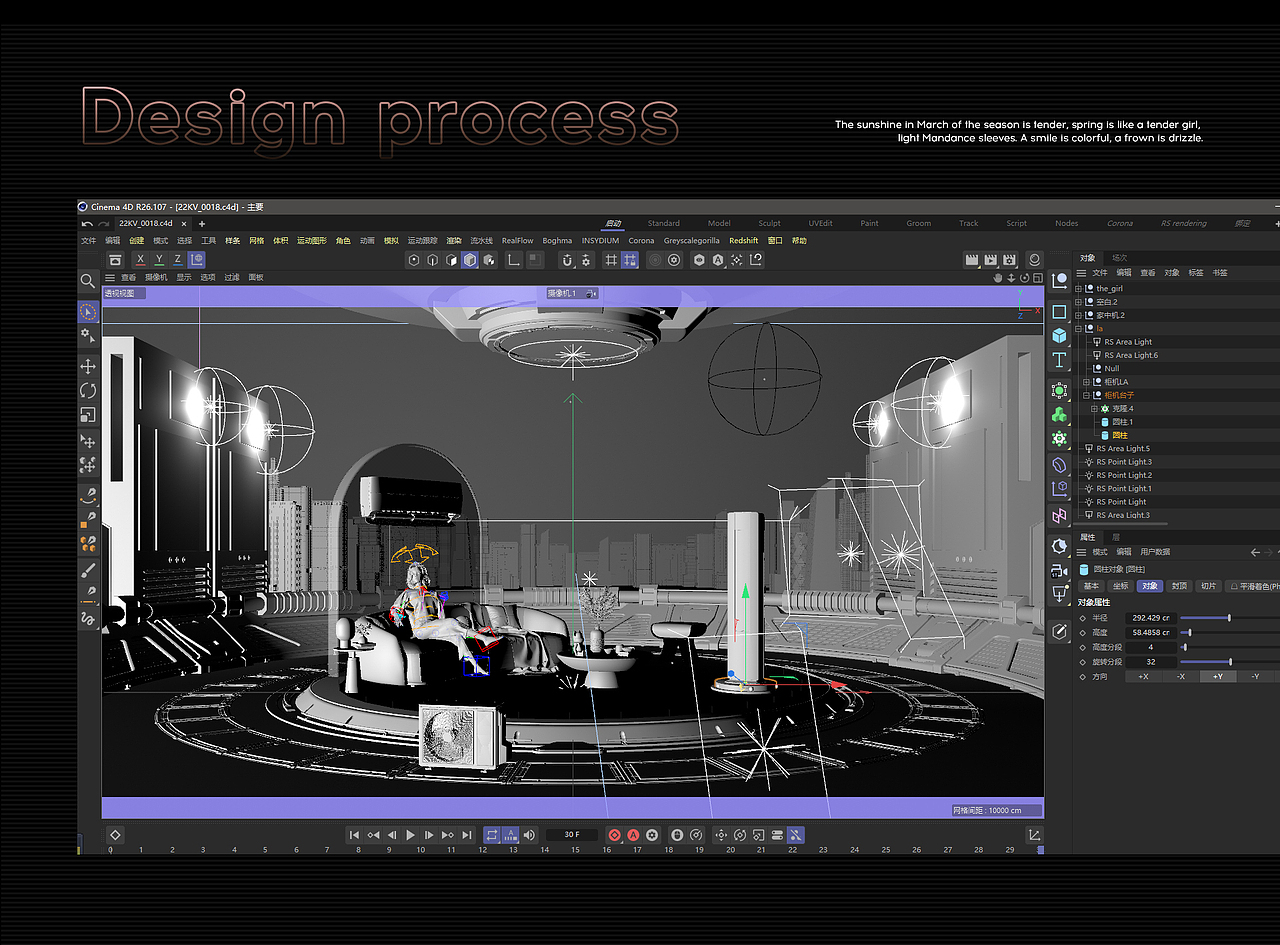Add a cube primitive from palette

point(1059,335)
